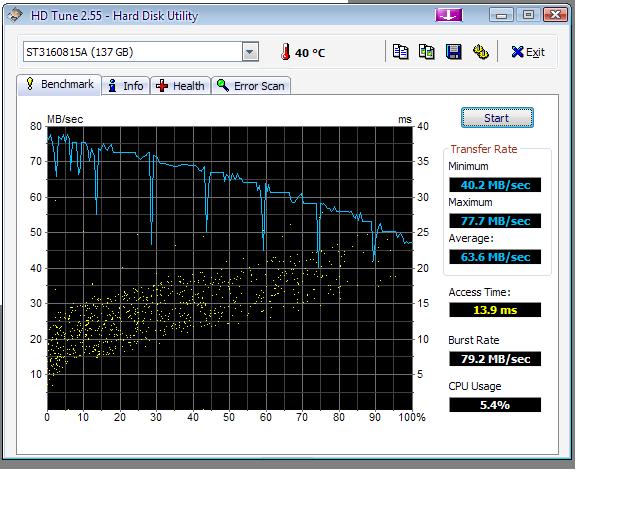Click the Transfer Rate group label
The width and height of the screenshot is (640, 512).
pyautogui.click(x=484, y=149)
